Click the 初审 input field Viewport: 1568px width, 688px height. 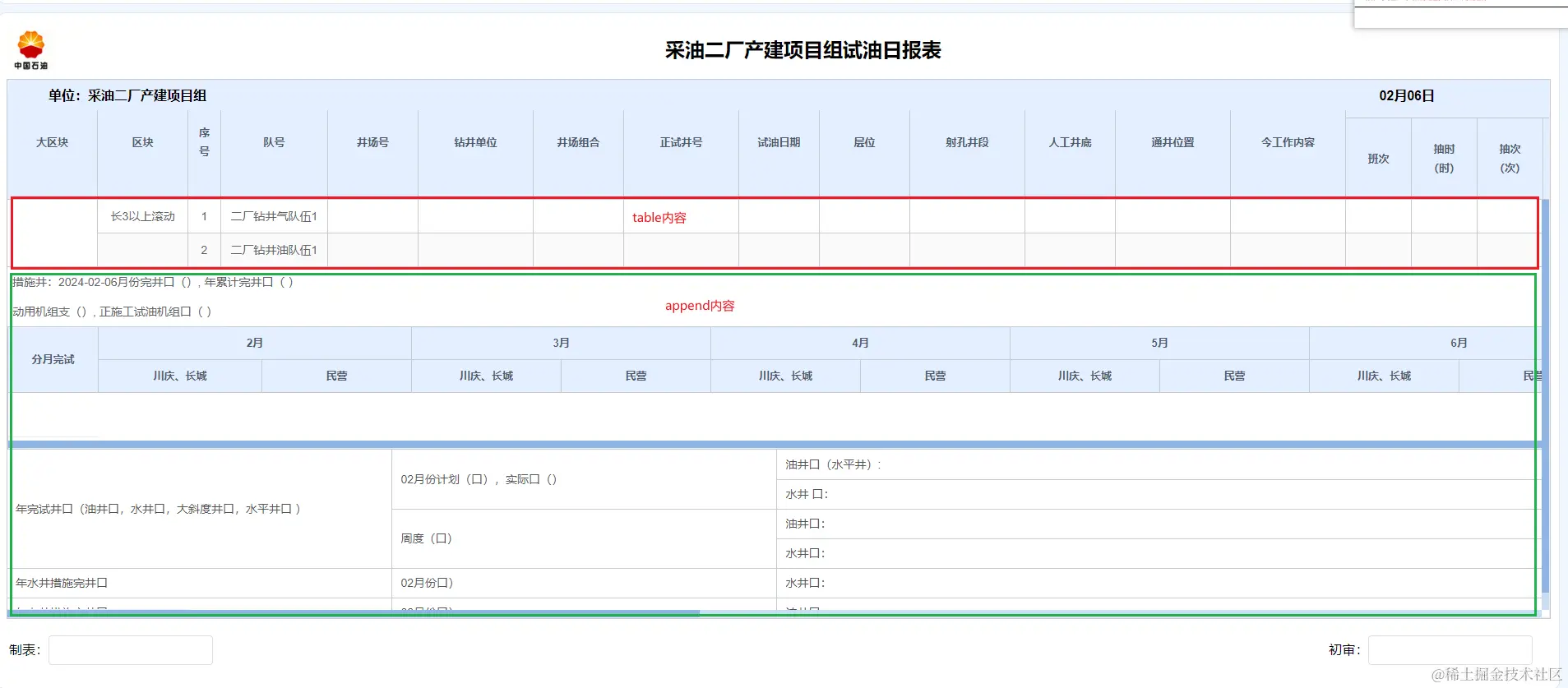[x=1450, y=649]
